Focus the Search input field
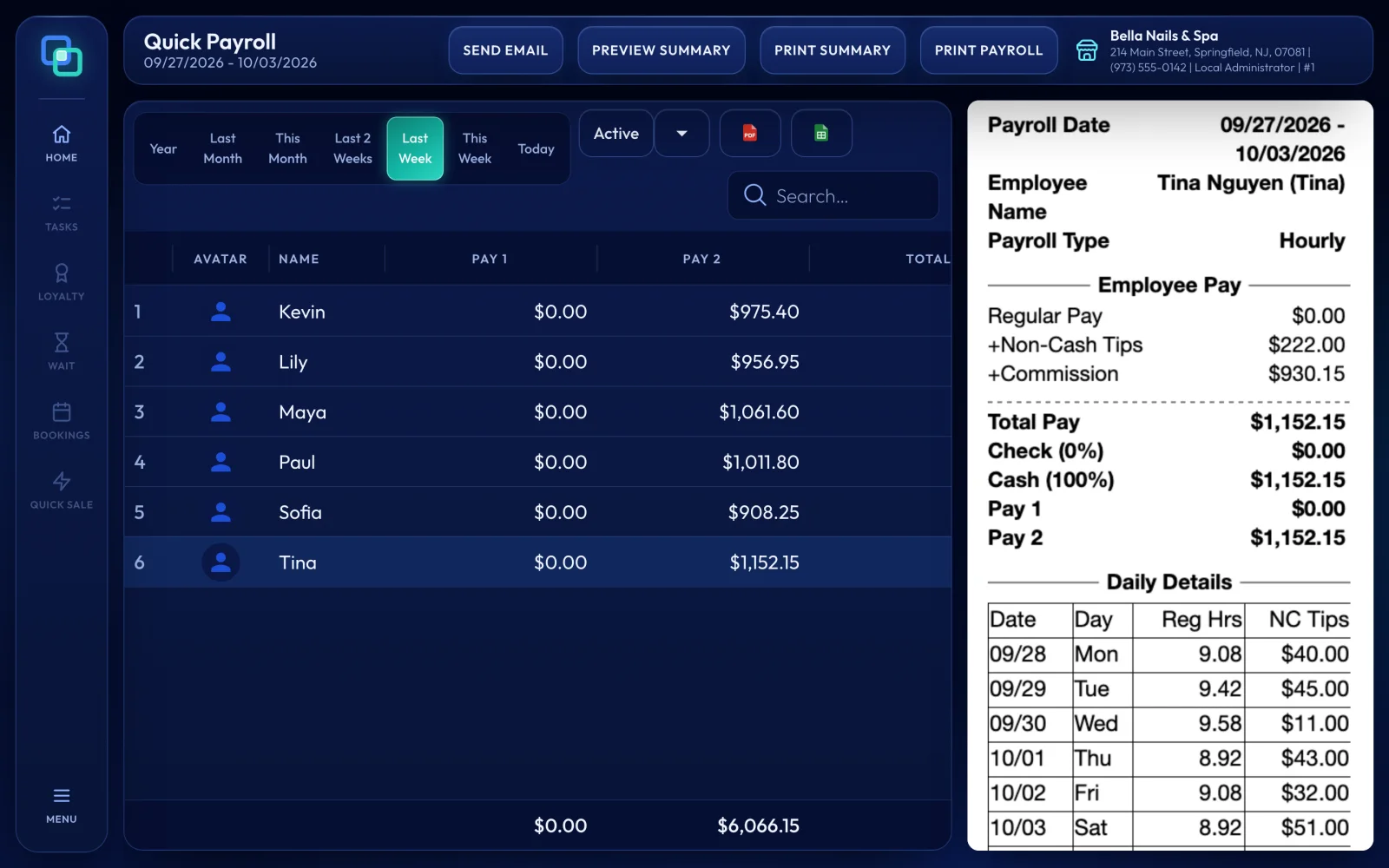Screen dimensions: 1389x868 click(833, 195)
